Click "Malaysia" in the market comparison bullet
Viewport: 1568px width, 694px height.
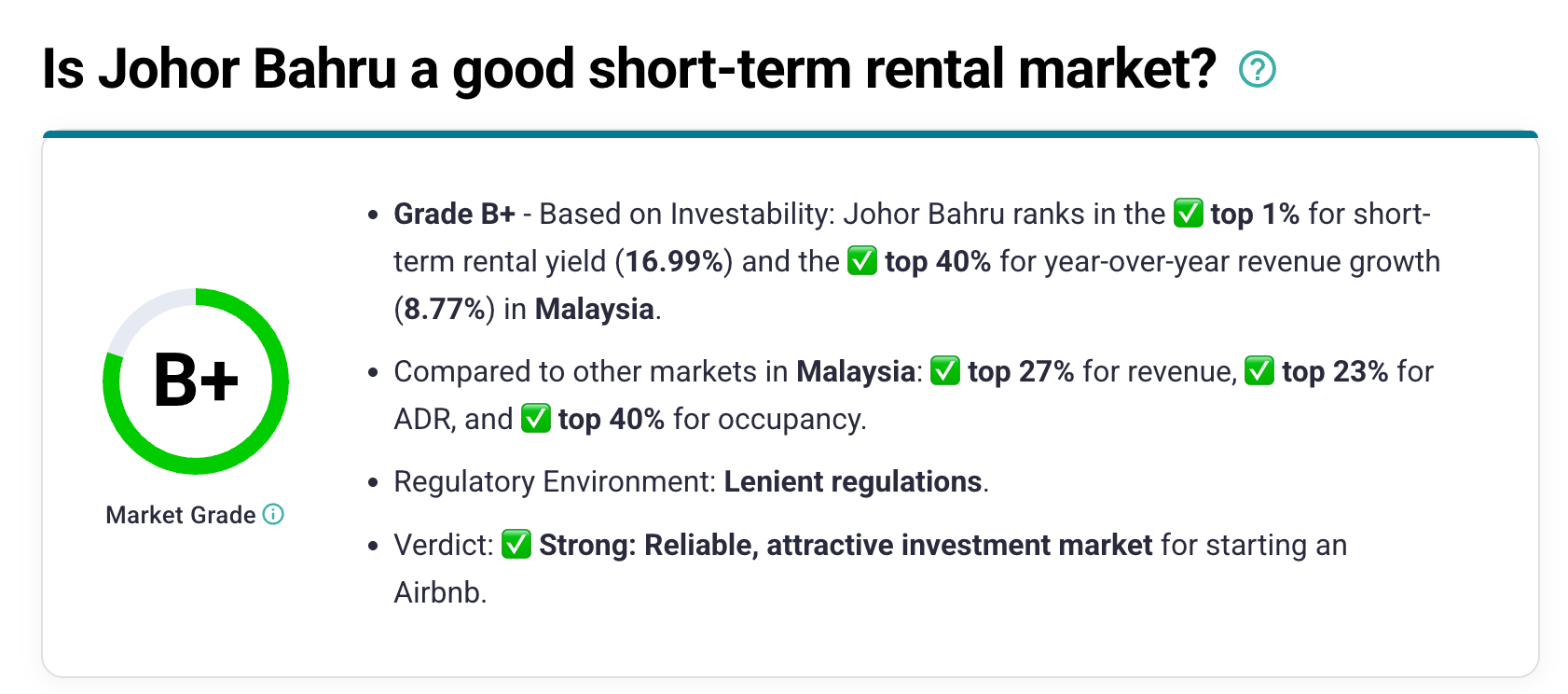coord(855,371)
